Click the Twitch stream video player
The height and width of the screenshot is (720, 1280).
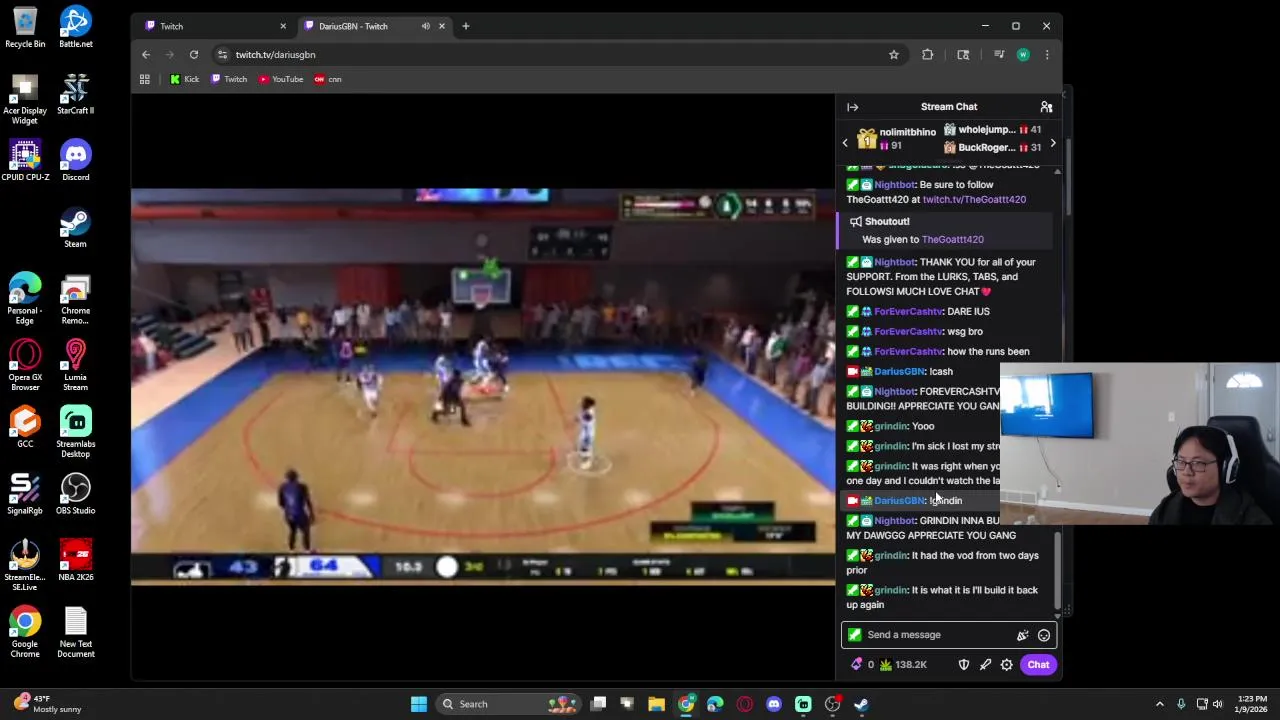[483, 386]
